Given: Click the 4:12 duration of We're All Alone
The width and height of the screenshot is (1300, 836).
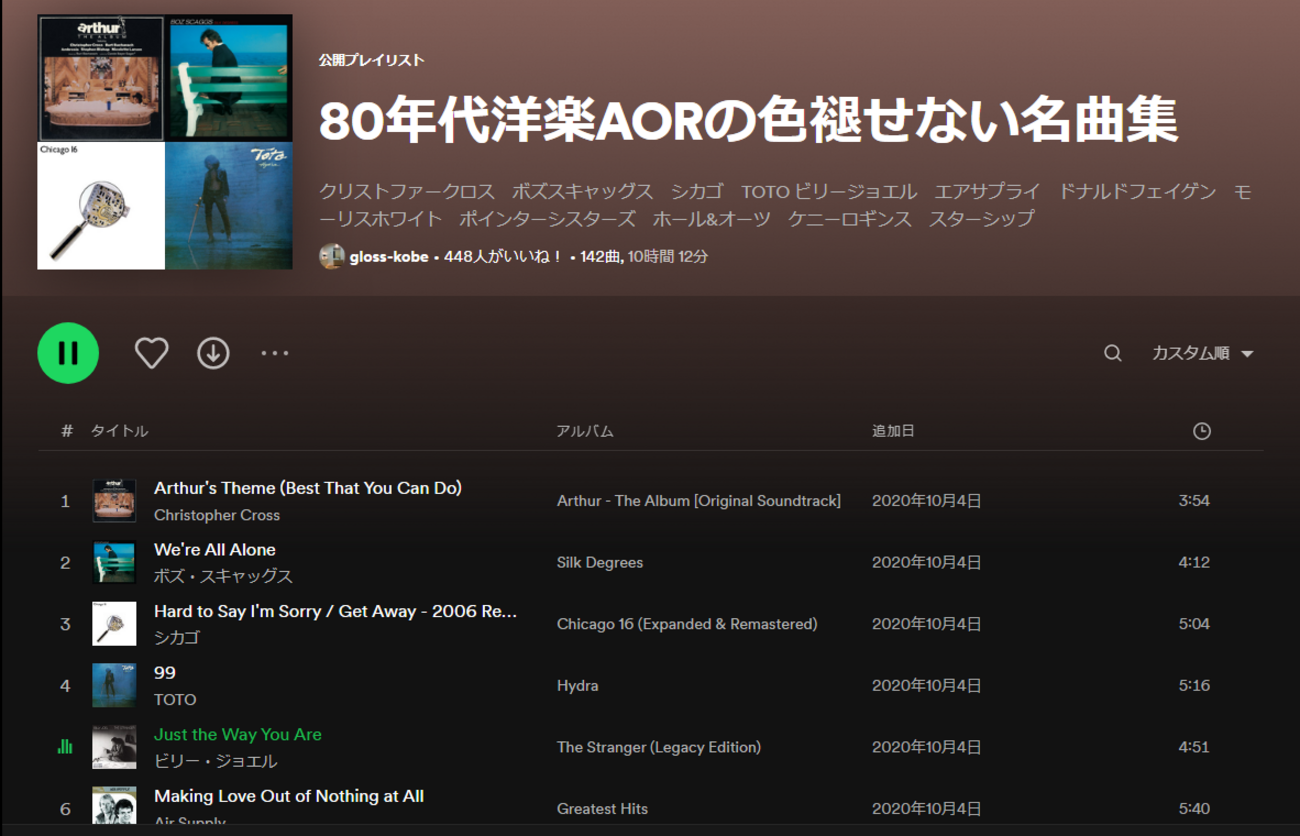Looking at the screenshot, I should click(x=1194, y=563).
